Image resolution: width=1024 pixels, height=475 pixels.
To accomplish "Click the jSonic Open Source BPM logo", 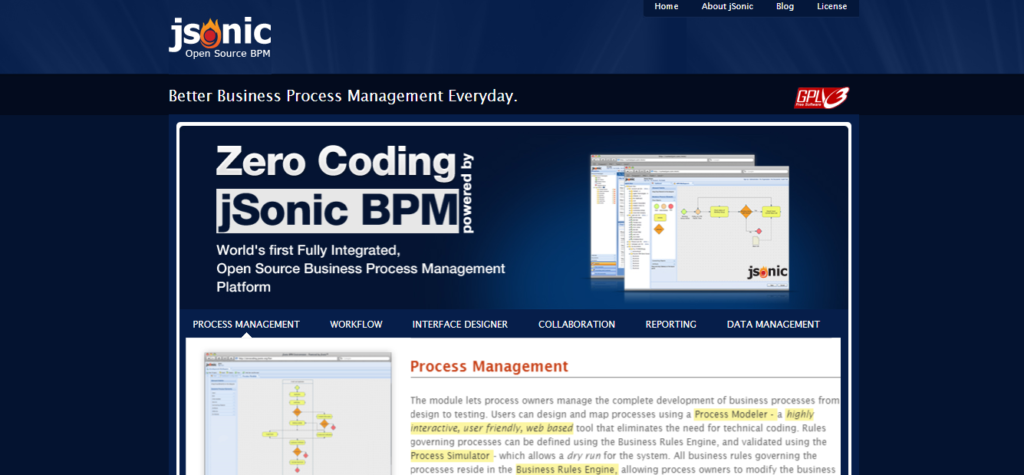I will tap(219, 39).
